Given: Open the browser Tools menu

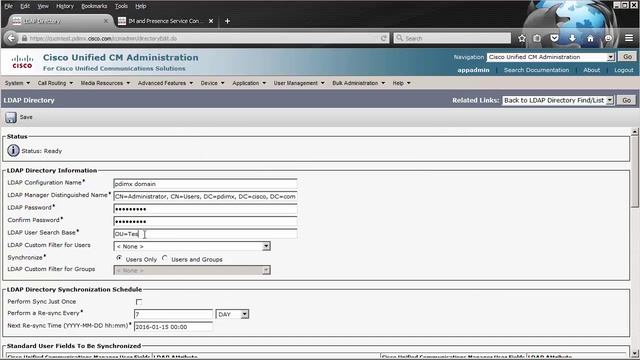Looking at the screenshot, I should click(121, 6).
